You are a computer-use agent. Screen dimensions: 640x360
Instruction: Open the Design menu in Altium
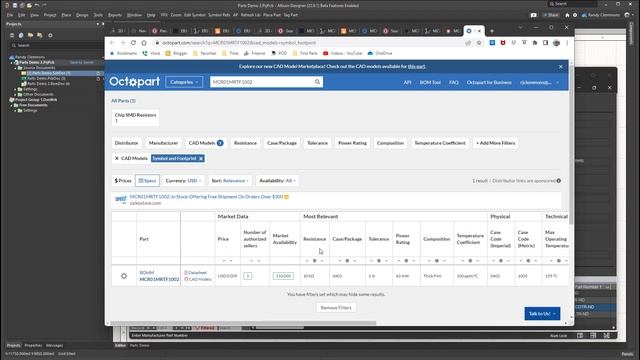pos(82,15)
